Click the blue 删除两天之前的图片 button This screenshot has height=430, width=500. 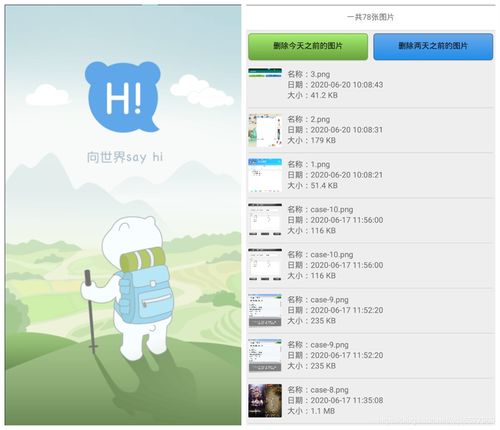(x=433, y=46)
